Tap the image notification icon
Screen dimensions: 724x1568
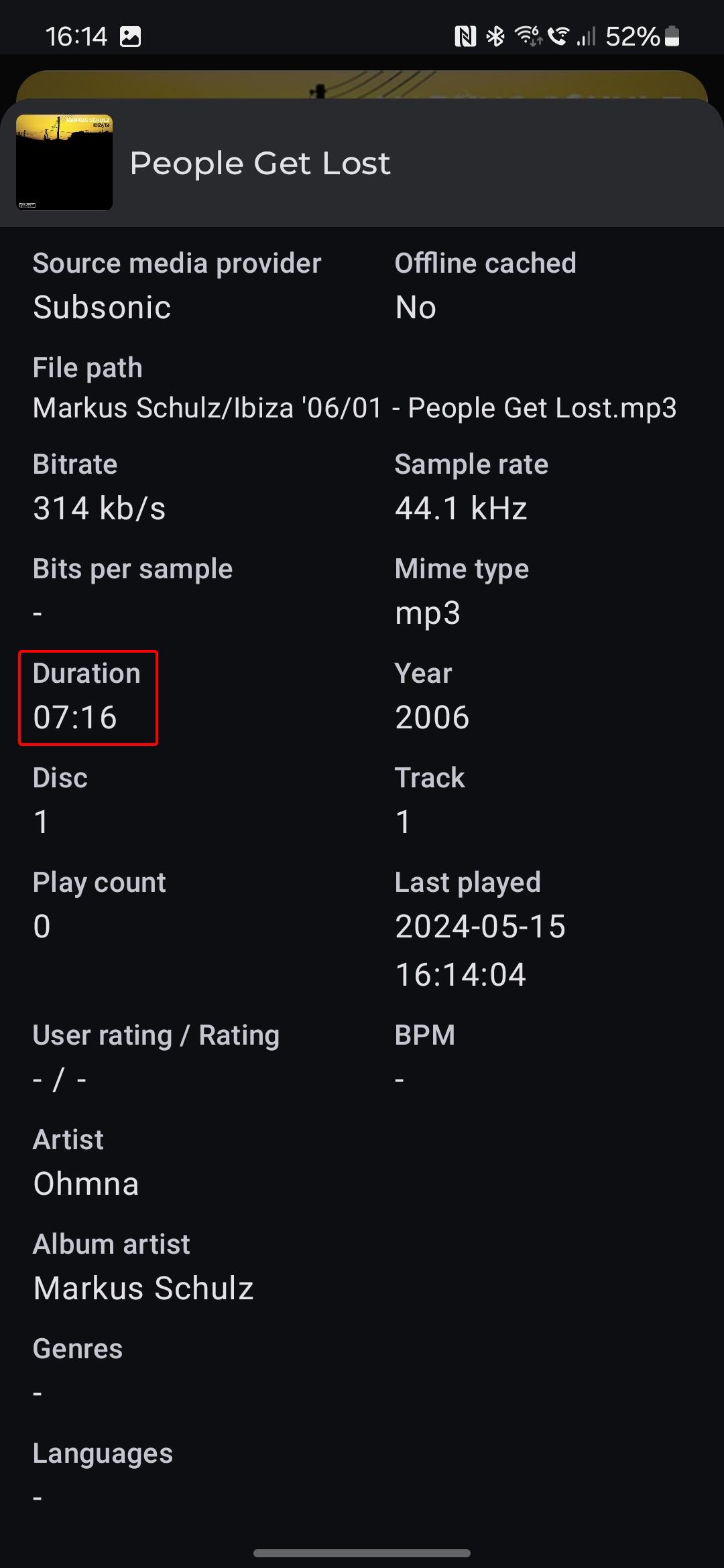click(x=130, y=36)
